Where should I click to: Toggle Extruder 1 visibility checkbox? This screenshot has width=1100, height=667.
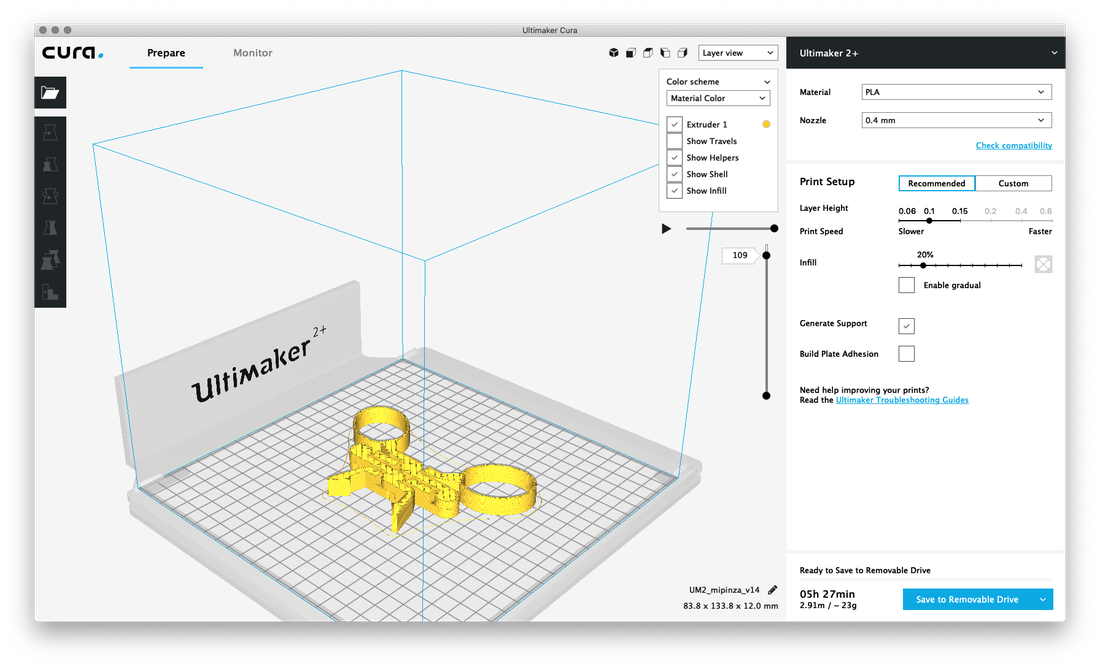click(674, 124)
